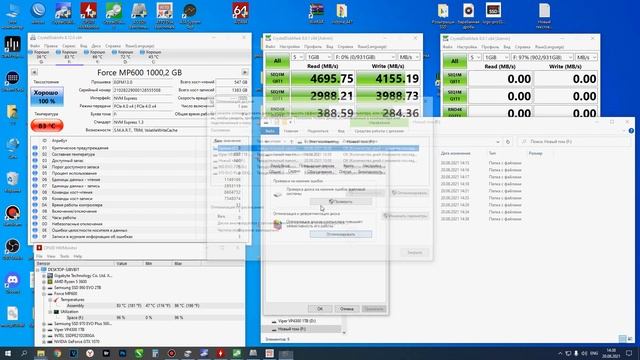Open Диск menu in CrystalDiskInfo
640x360 pixels.
tap(96, 46)
